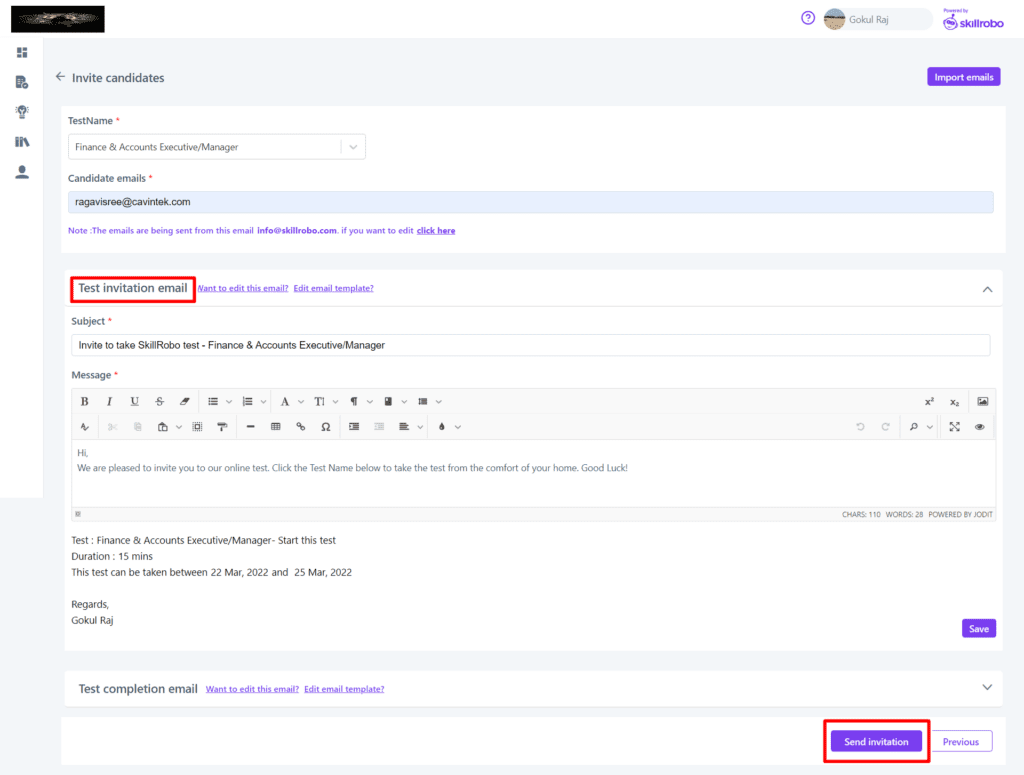Open the TestName dropdown
The width and height of the screenshot is (1024, 775).
click(354, 147)
